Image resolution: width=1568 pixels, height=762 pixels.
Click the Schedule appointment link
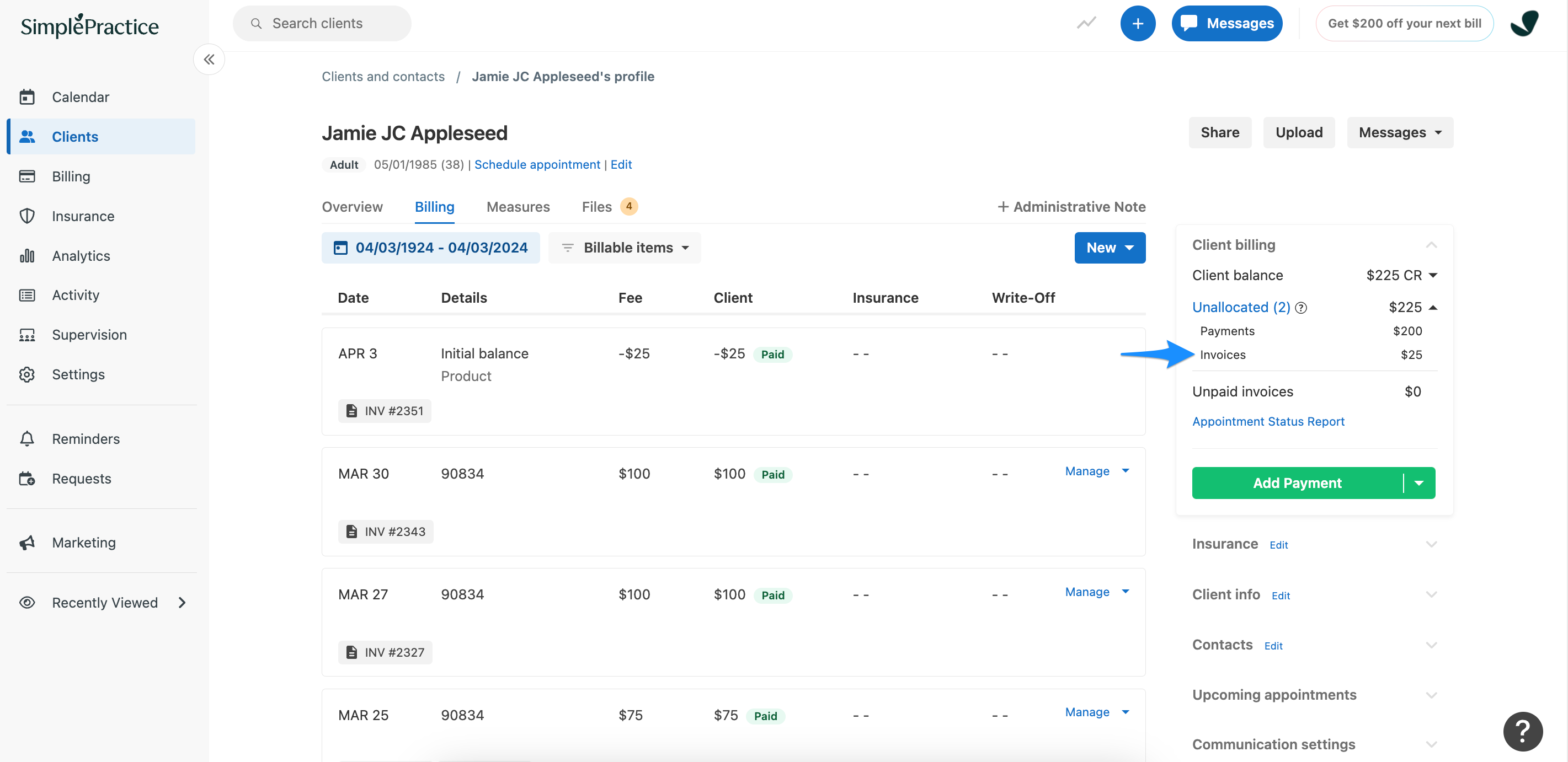pos(537,164)
